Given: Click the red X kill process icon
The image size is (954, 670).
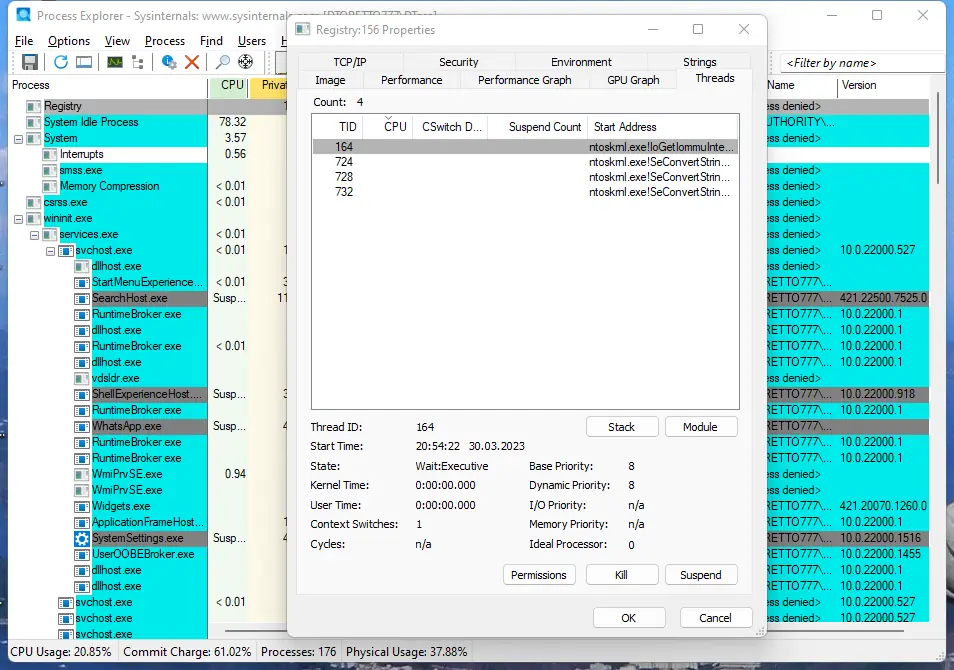Looking at the screenshot, I should coord(192,61).
